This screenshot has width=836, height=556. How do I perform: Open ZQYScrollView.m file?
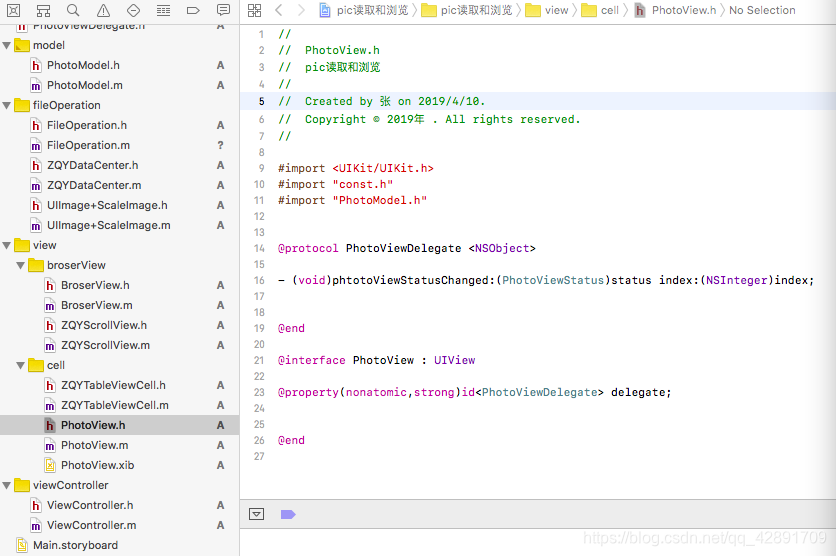106,345
